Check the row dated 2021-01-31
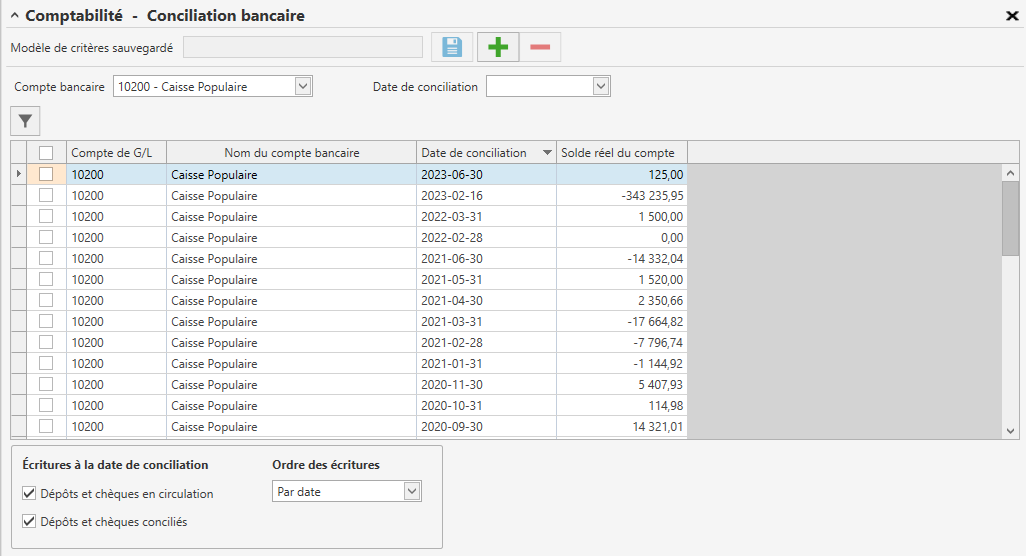This screenshot has width=1026, height=556. 46,363
